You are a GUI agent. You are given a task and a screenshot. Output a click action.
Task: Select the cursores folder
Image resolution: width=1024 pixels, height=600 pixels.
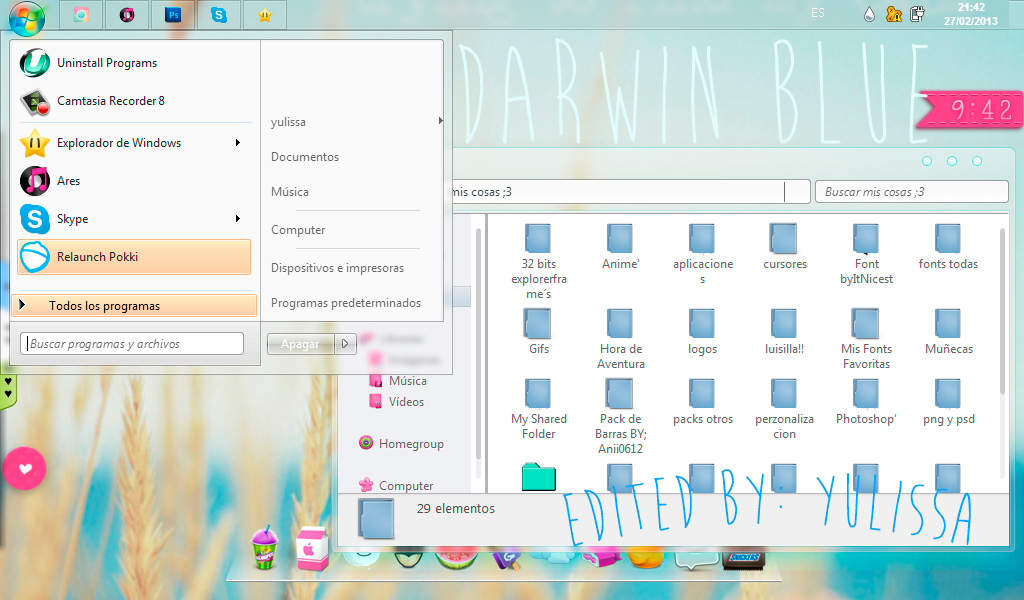click(784, 246)
